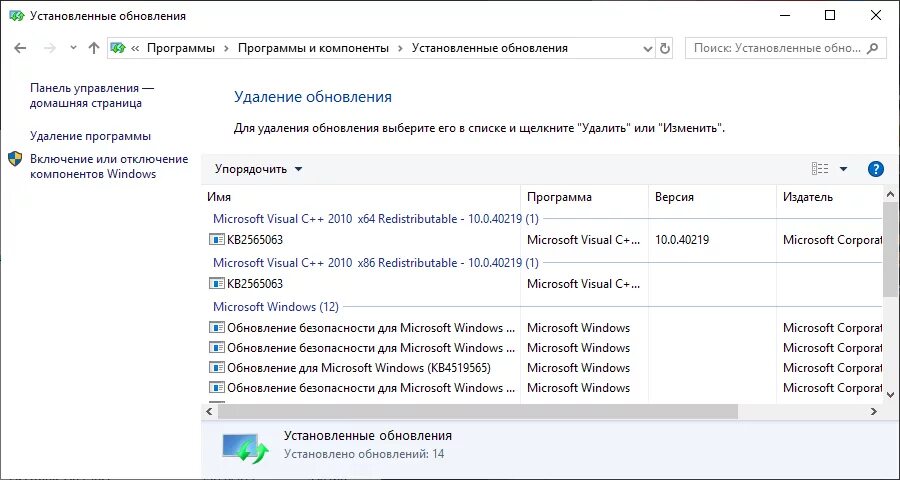Screen dimensions: 900x480
Task: Click Установлено обновлений: 14 status text
Action: pos(364,454)
